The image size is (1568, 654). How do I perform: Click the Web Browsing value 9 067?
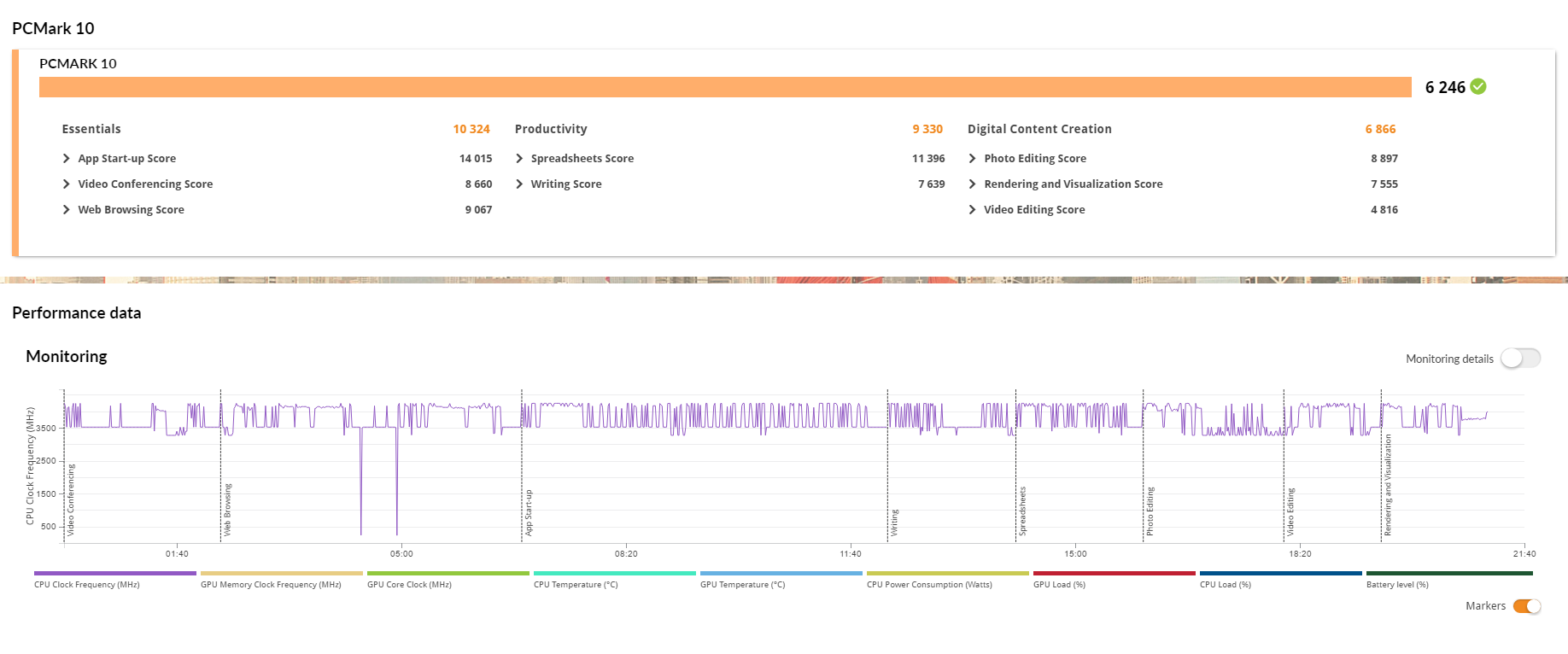(478, 210)
